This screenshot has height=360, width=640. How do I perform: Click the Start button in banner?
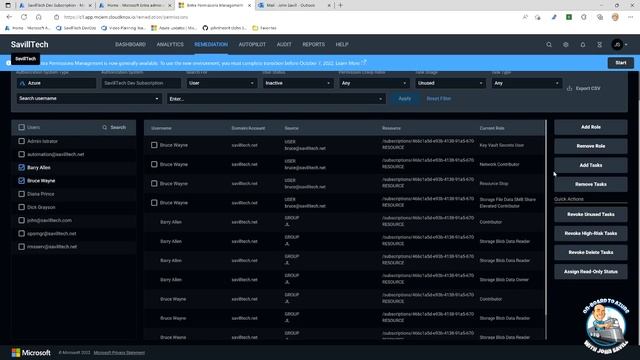pos(621,63)
